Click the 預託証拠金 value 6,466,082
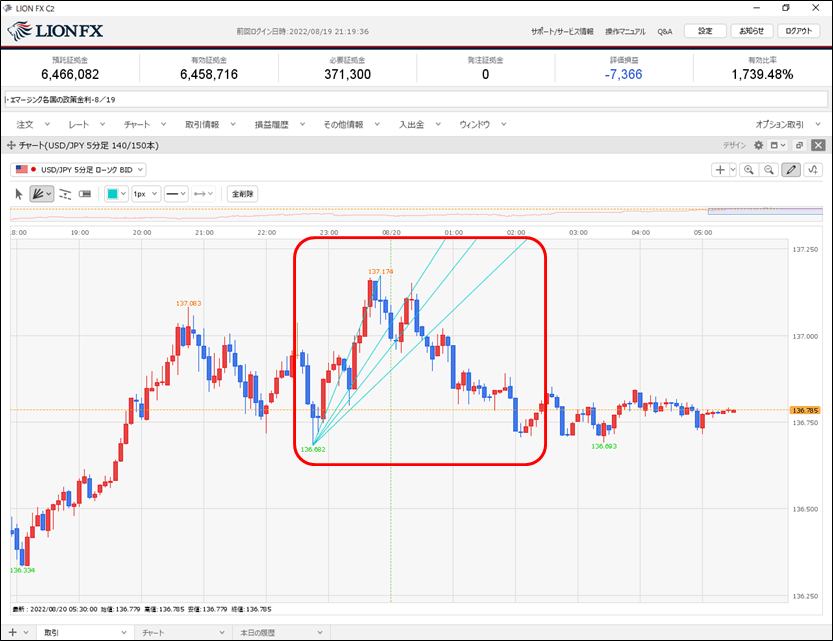 [x=70, y=74]
